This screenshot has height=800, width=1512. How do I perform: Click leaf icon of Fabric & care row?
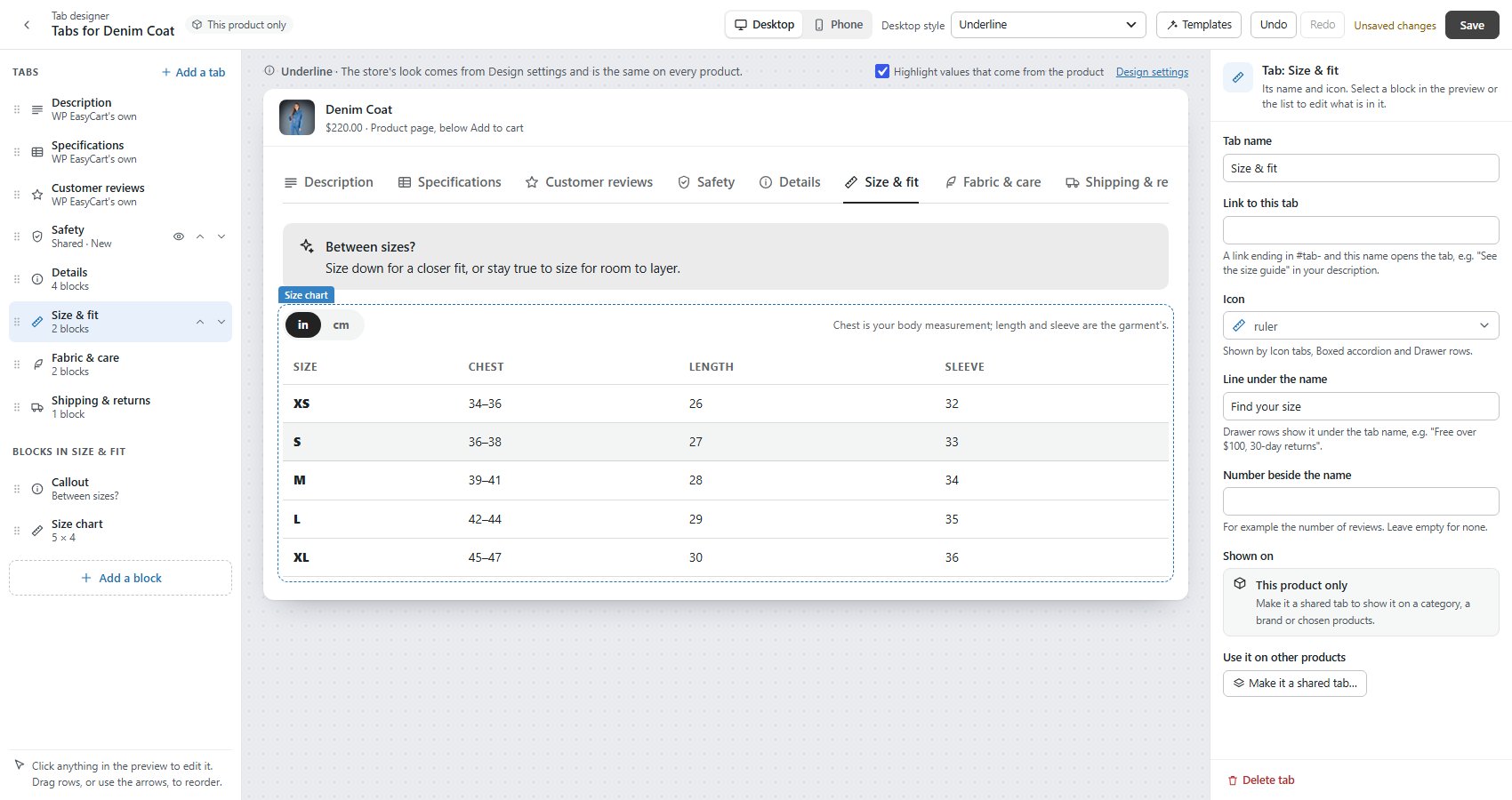tap(37, 364)
